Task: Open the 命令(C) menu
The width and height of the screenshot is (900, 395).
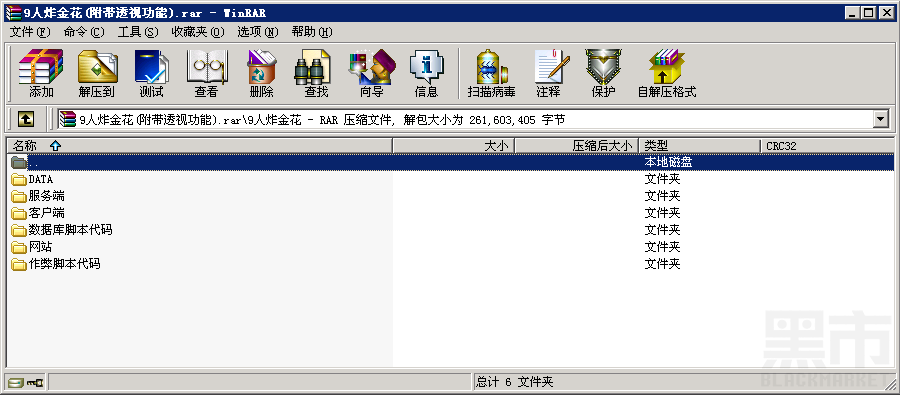Action: point(84,32)
